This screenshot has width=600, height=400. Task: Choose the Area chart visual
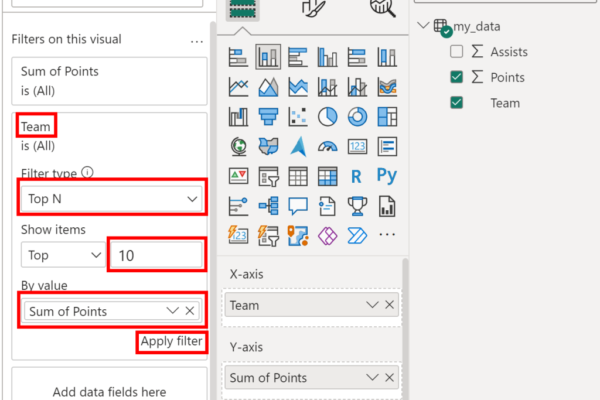click(268, 87)
